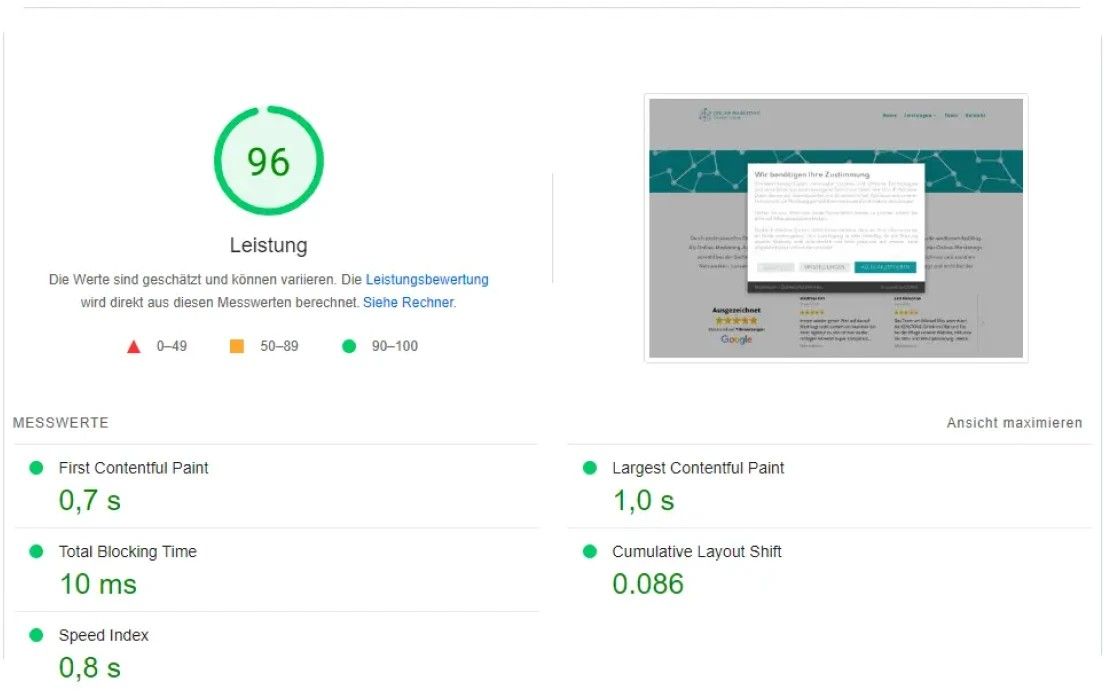
Task: Open the Siehe Rechner link
Action: (x=408, y=302)
